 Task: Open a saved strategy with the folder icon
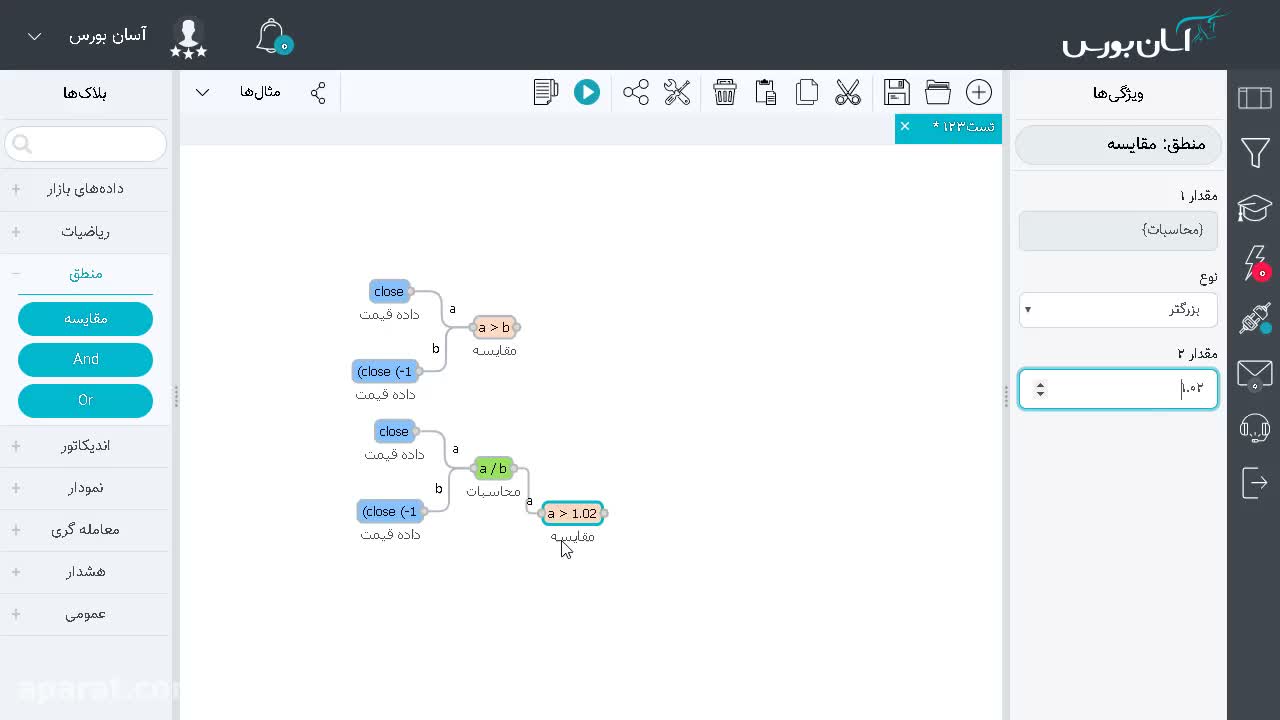[x=938, y=92]
